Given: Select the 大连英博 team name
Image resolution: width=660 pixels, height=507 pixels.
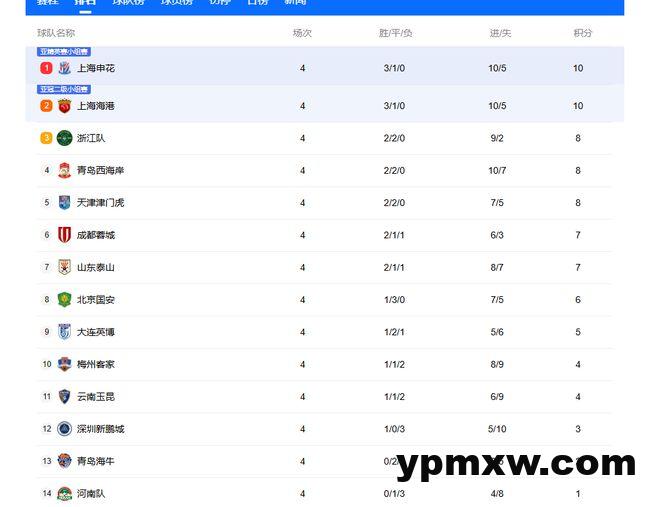Looking at the screenshot, I should [x=96, y=332].
